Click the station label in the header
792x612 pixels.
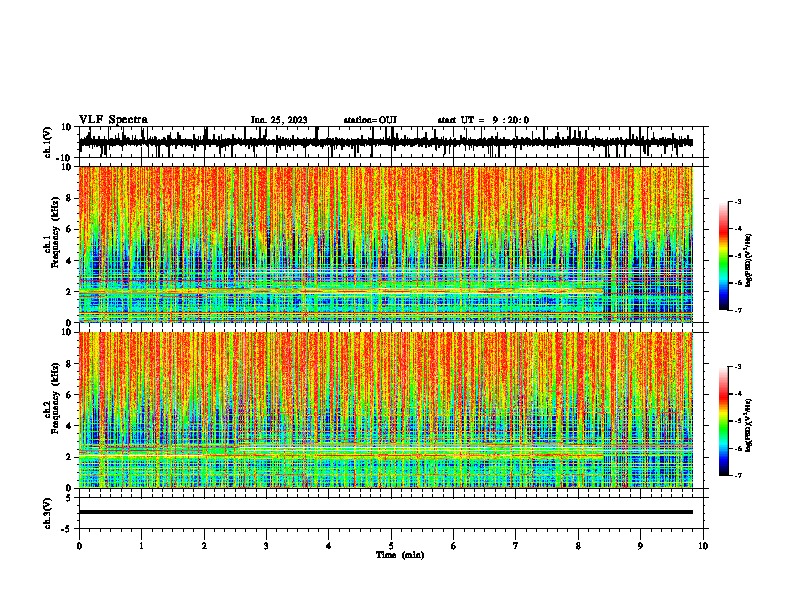[370, 120]
